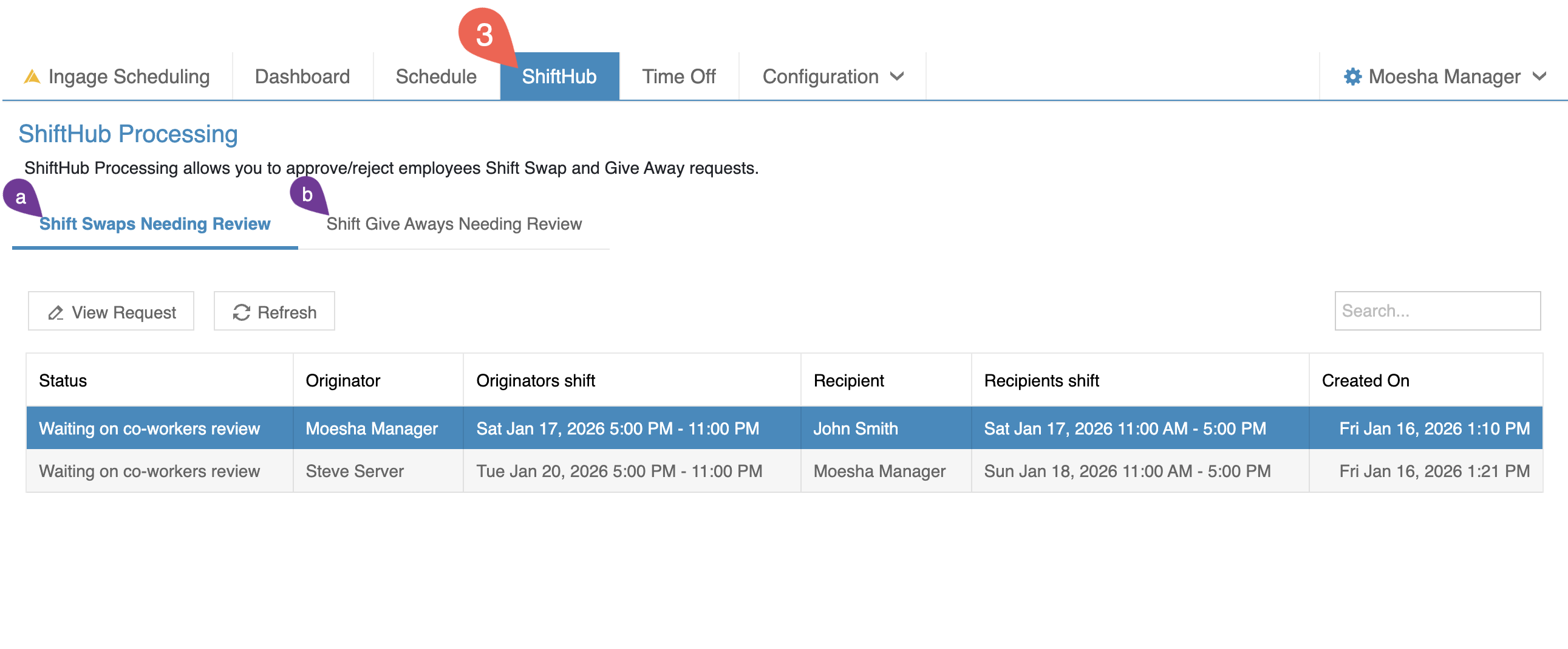Image resolution: width=1568 pixels, height=649 pixels.
Task: Open the Time Off page
Action: click(x=678, y=77)
